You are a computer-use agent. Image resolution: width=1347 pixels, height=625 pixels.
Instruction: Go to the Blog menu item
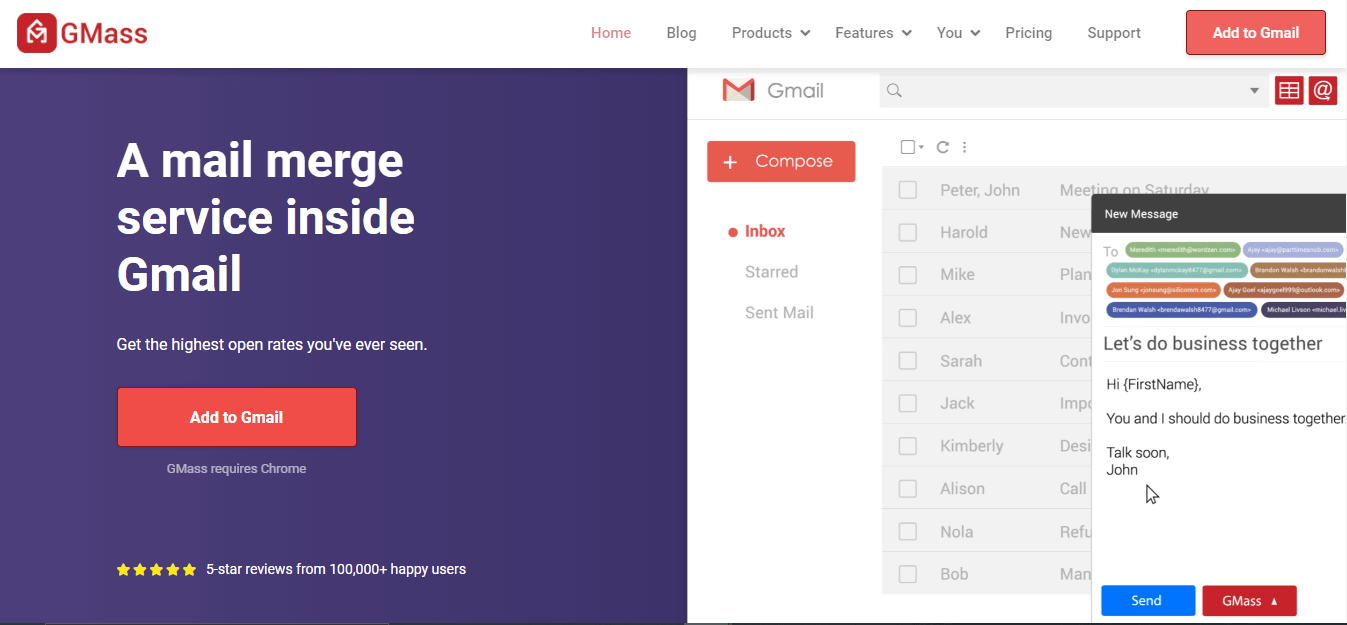tap(681, 33)
